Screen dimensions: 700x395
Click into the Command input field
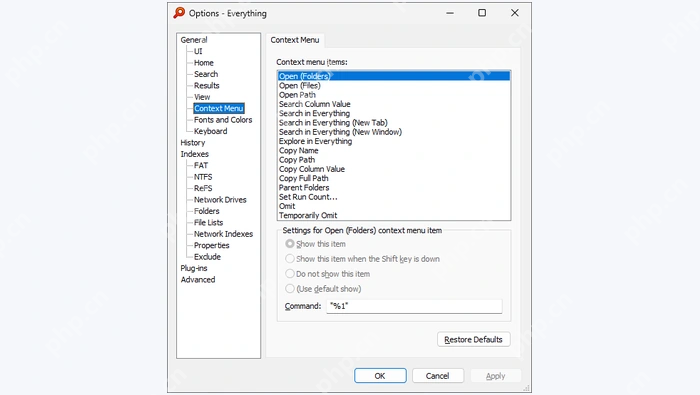pos(414,306)
